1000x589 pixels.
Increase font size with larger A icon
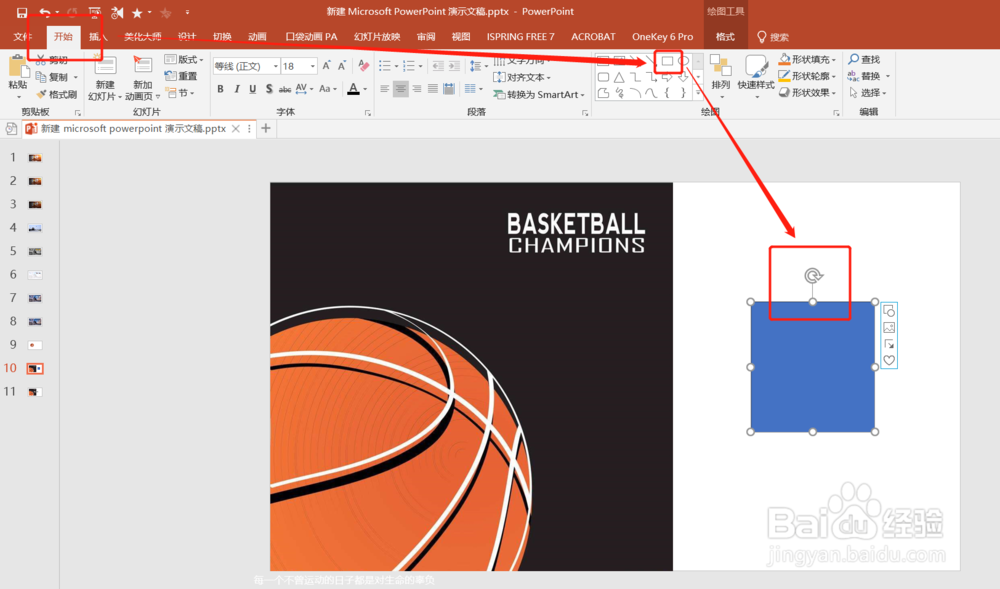[327, 66]
